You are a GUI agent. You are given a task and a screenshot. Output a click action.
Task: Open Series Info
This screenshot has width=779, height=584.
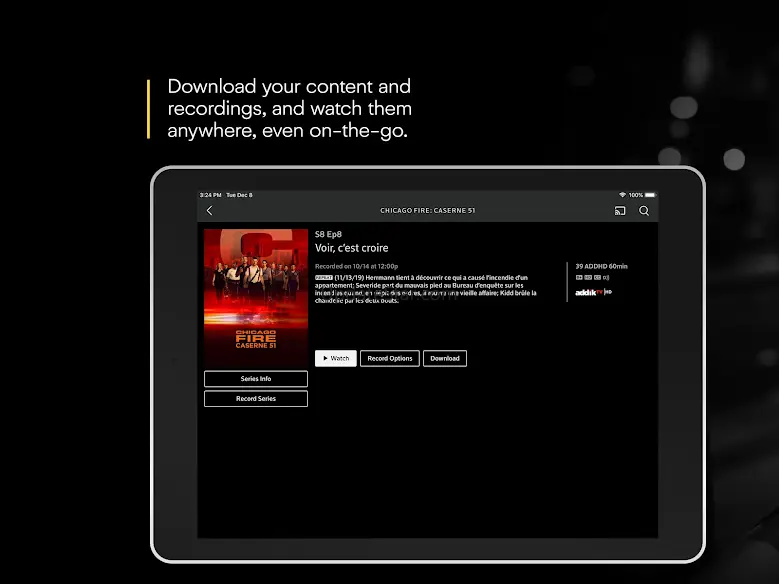coord(256,379)
